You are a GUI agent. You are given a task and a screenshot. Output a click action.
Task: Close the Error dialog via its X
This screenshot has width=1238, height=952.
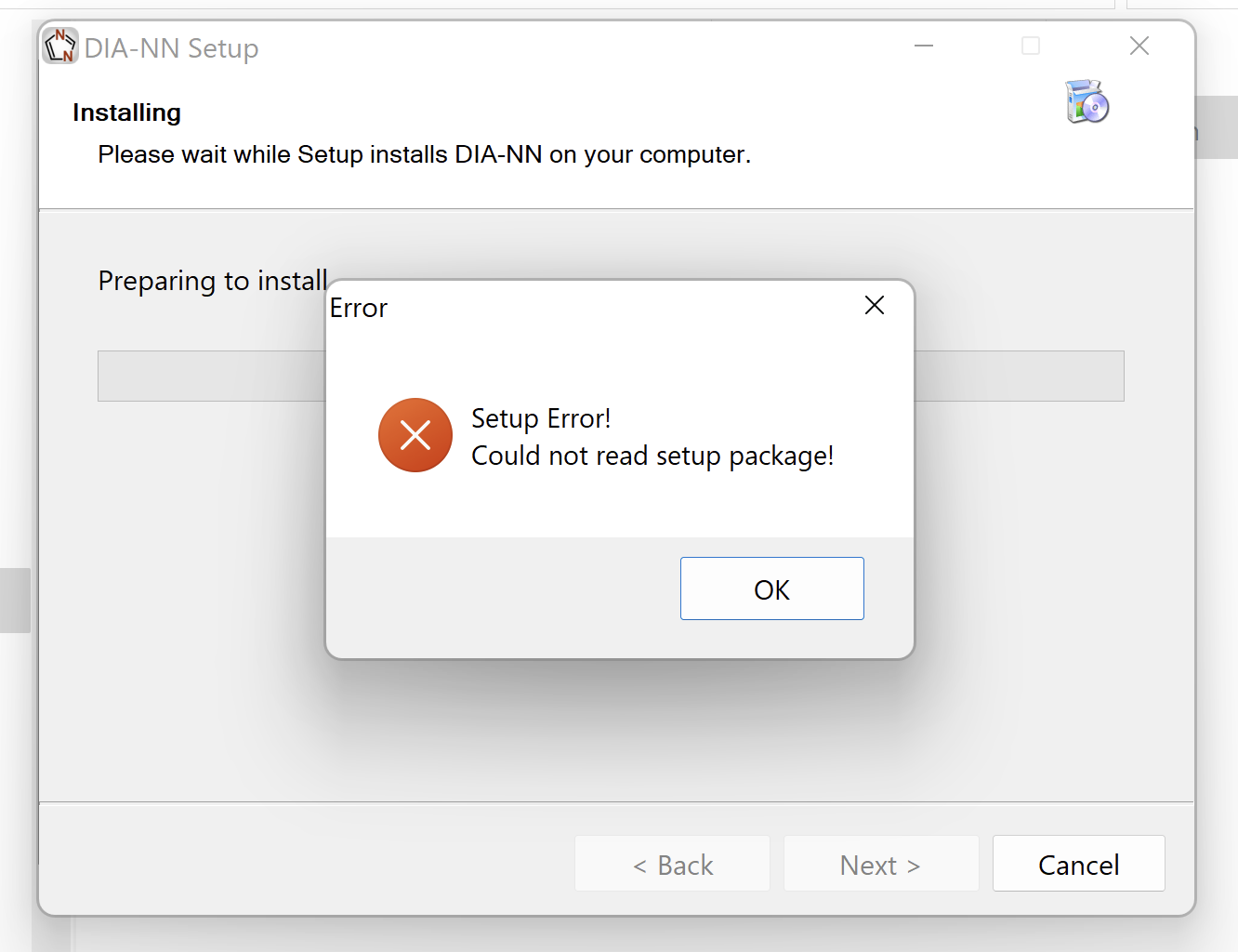(874, 305)
